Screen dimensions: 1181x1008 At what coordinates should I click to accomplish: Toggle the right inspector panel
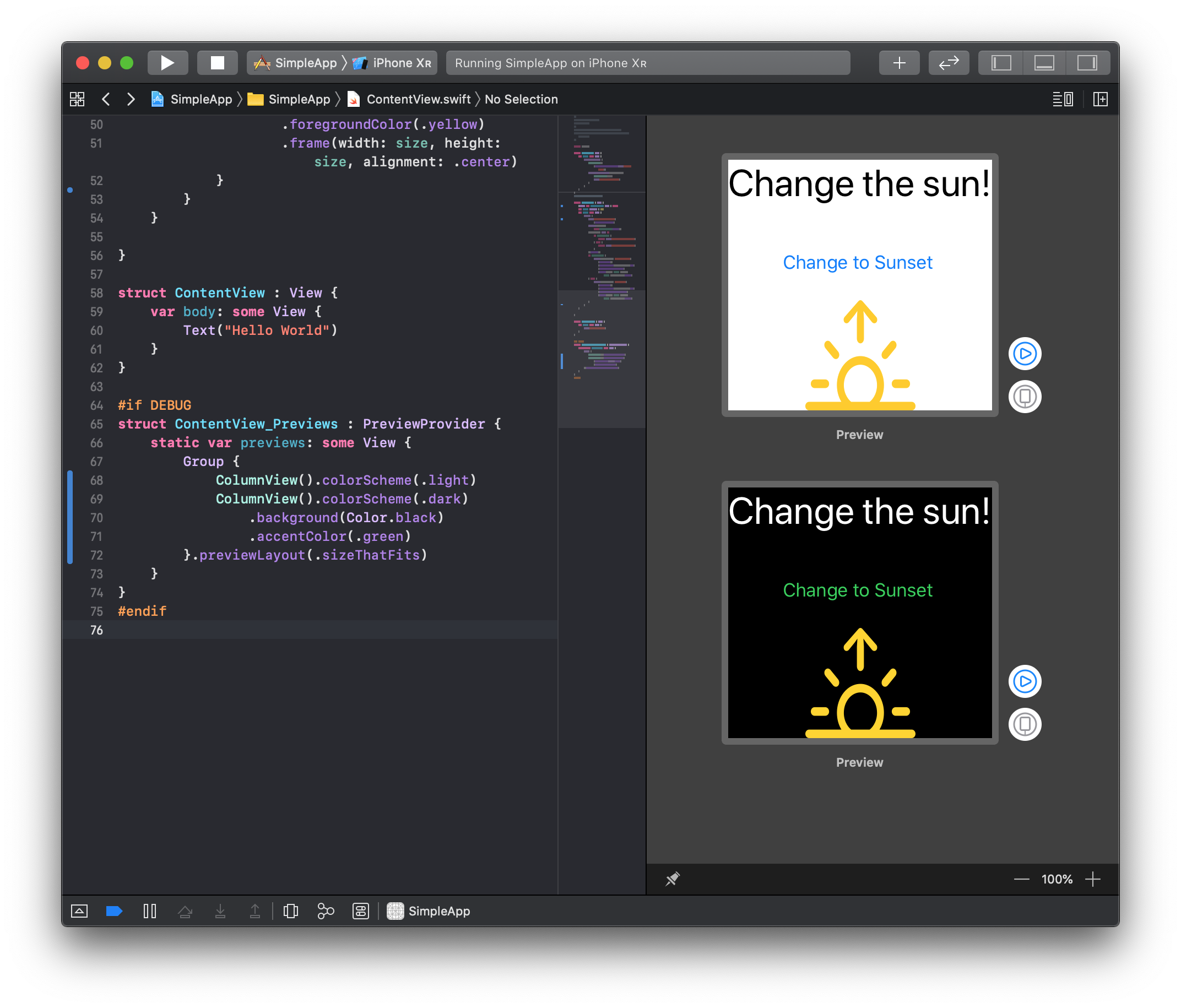point(1087,63)
